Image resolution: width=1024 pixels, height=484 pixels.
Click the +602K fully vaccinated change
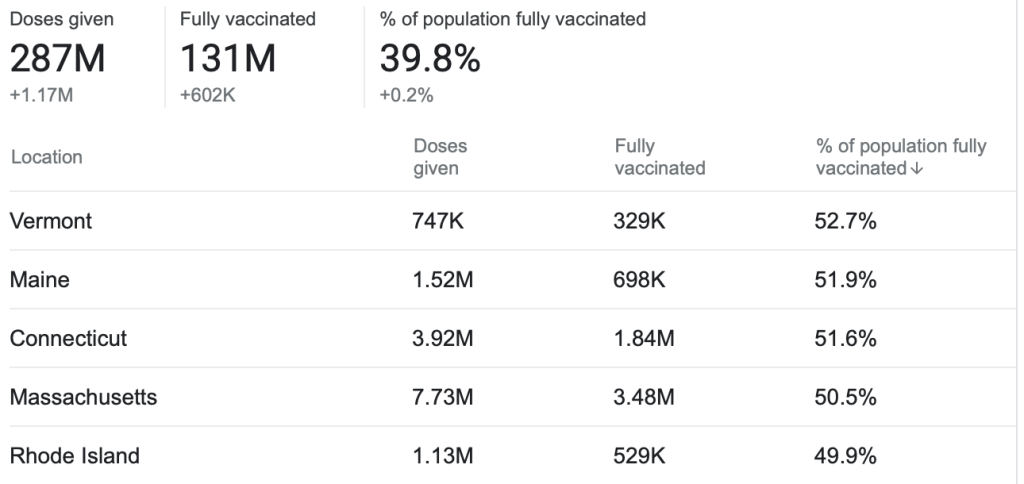pyautogui.click(x=207, y=95)
